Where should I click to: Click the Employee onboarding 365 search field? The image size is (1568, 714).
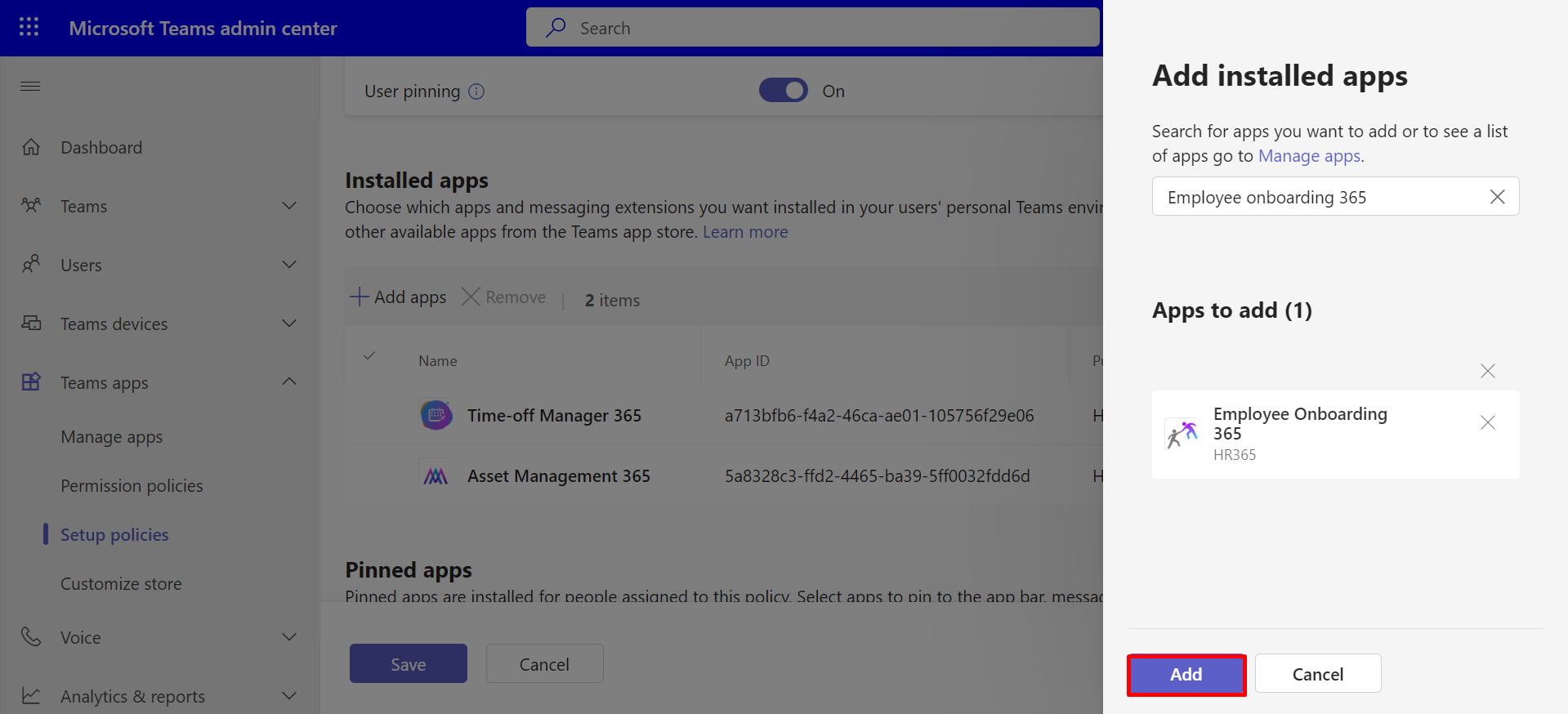[x=1335, y=196]
